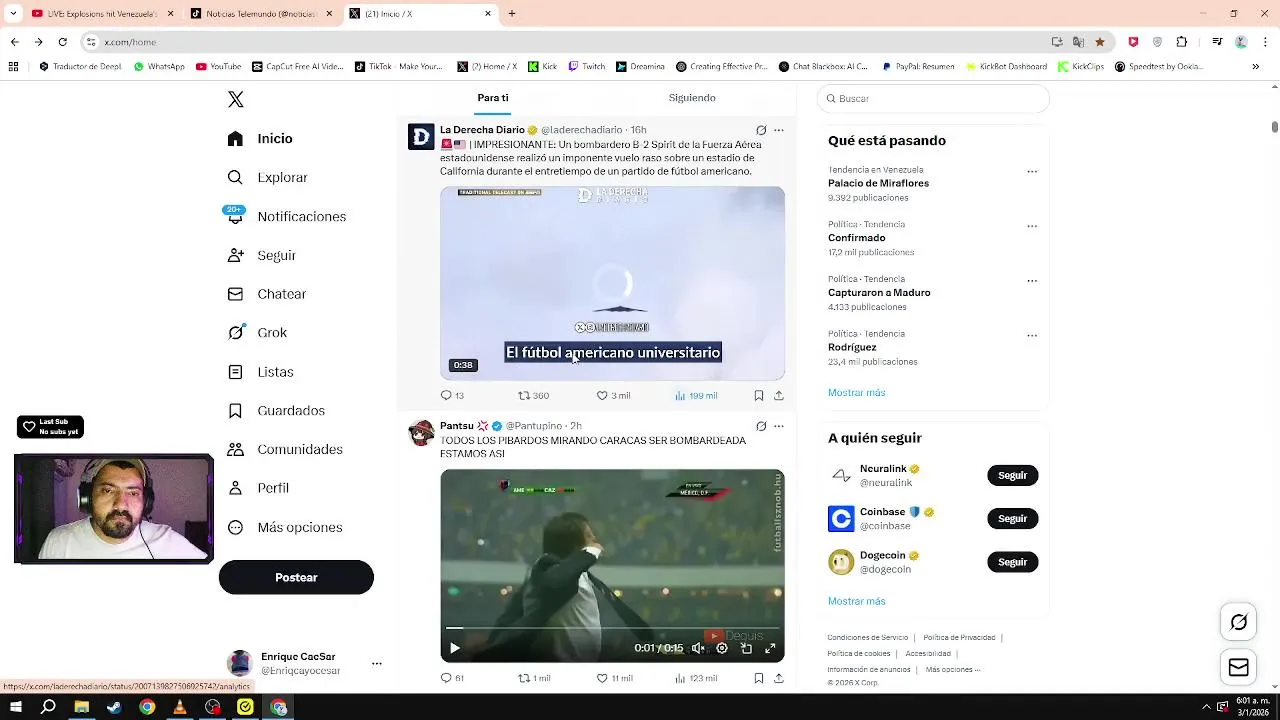Switch to Para ti tab

coord(493,98)
